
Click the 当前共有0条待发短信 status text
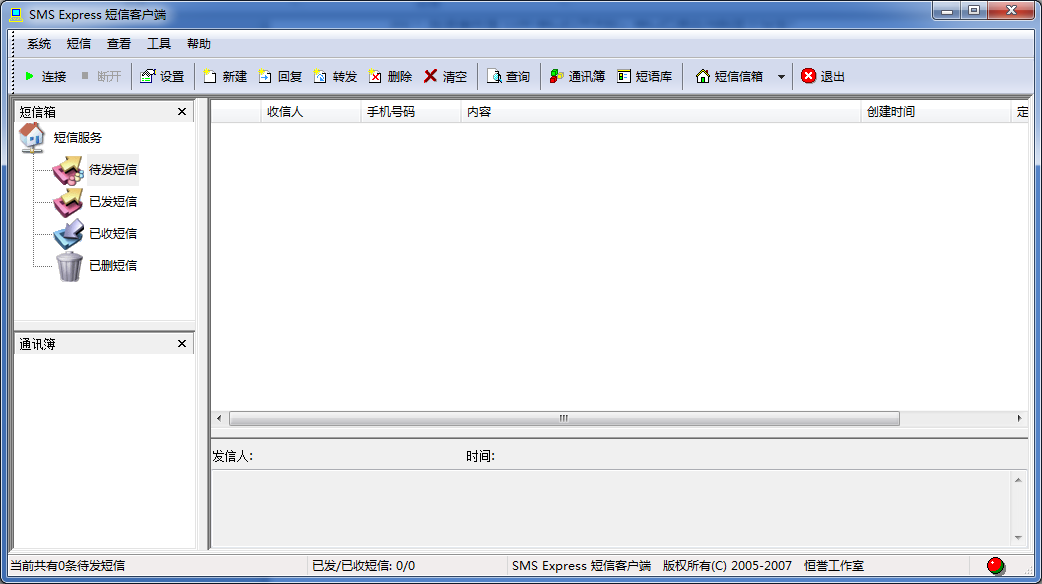click(68, 565)
